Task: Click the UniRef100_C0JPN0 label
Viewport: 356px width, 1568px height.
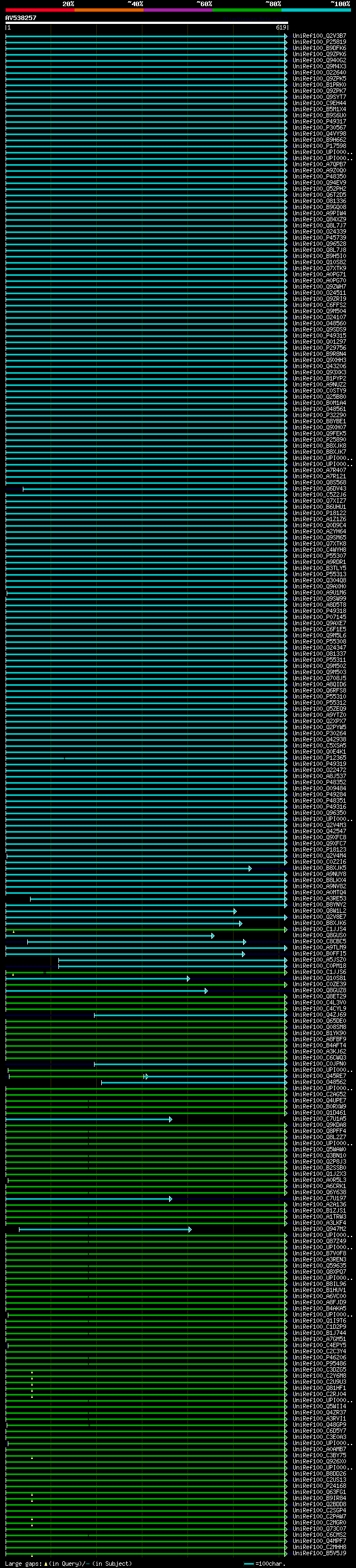Action: pyautogui.click(x=319, y=1064)
